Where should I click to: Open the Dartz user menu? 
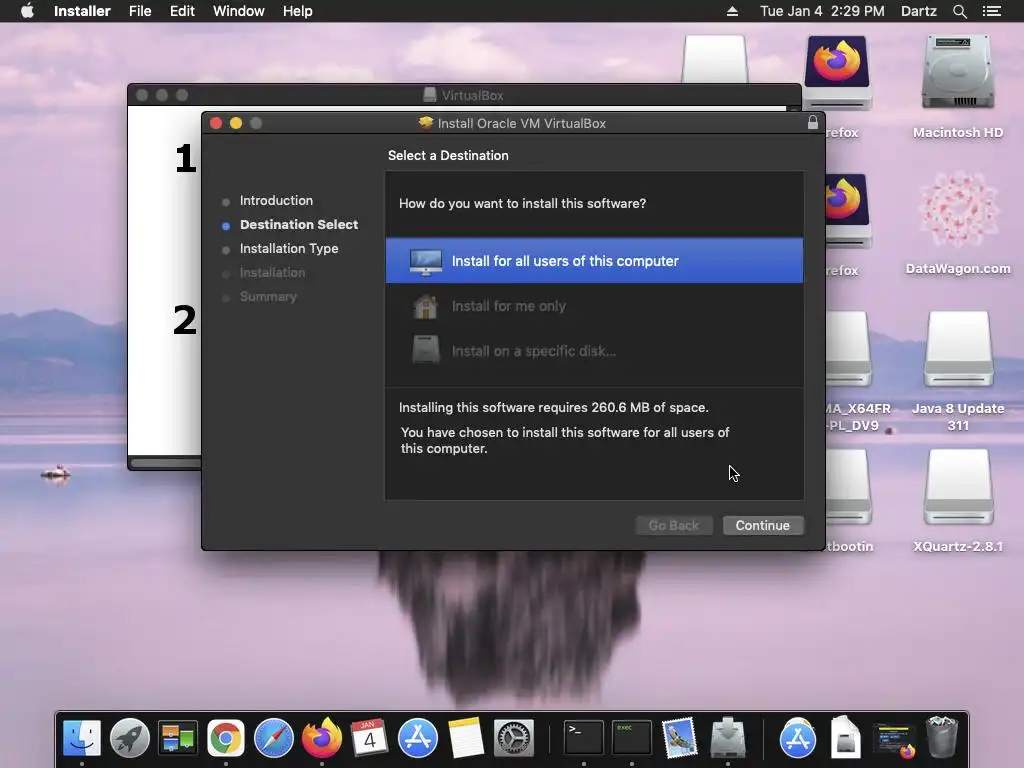point(918,11)
